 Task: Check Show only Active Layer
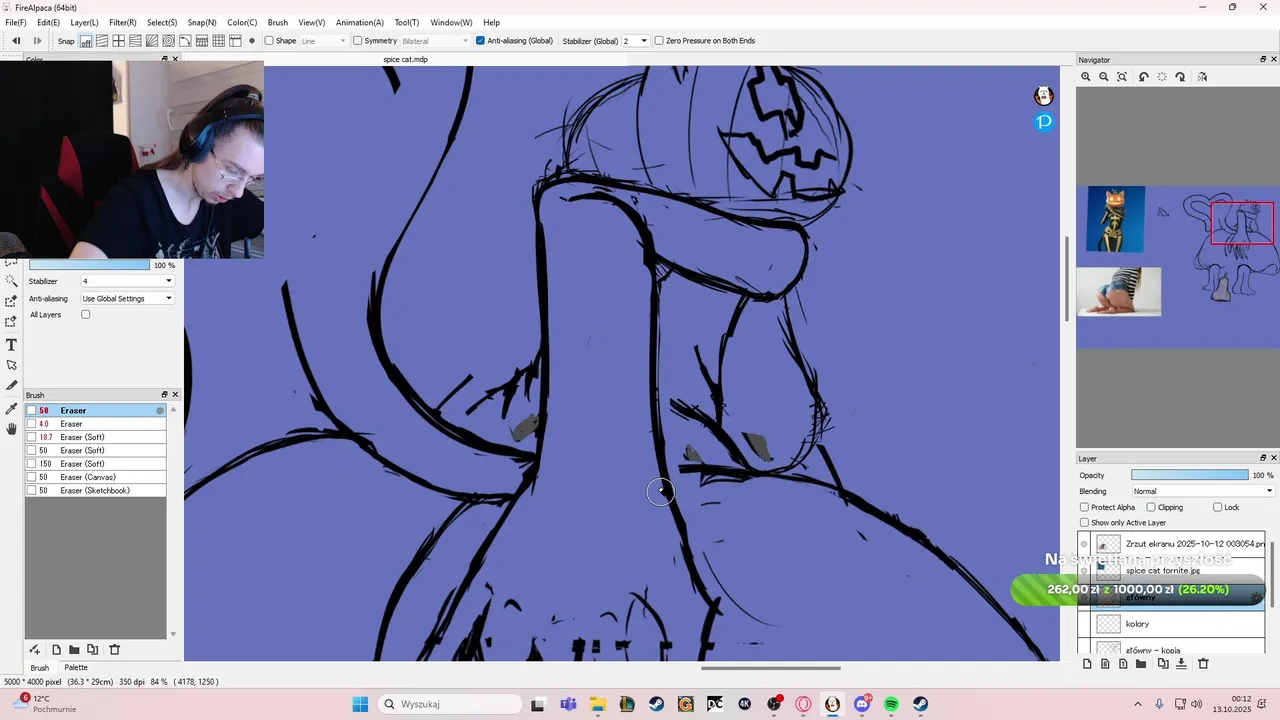coord(1084,523)
